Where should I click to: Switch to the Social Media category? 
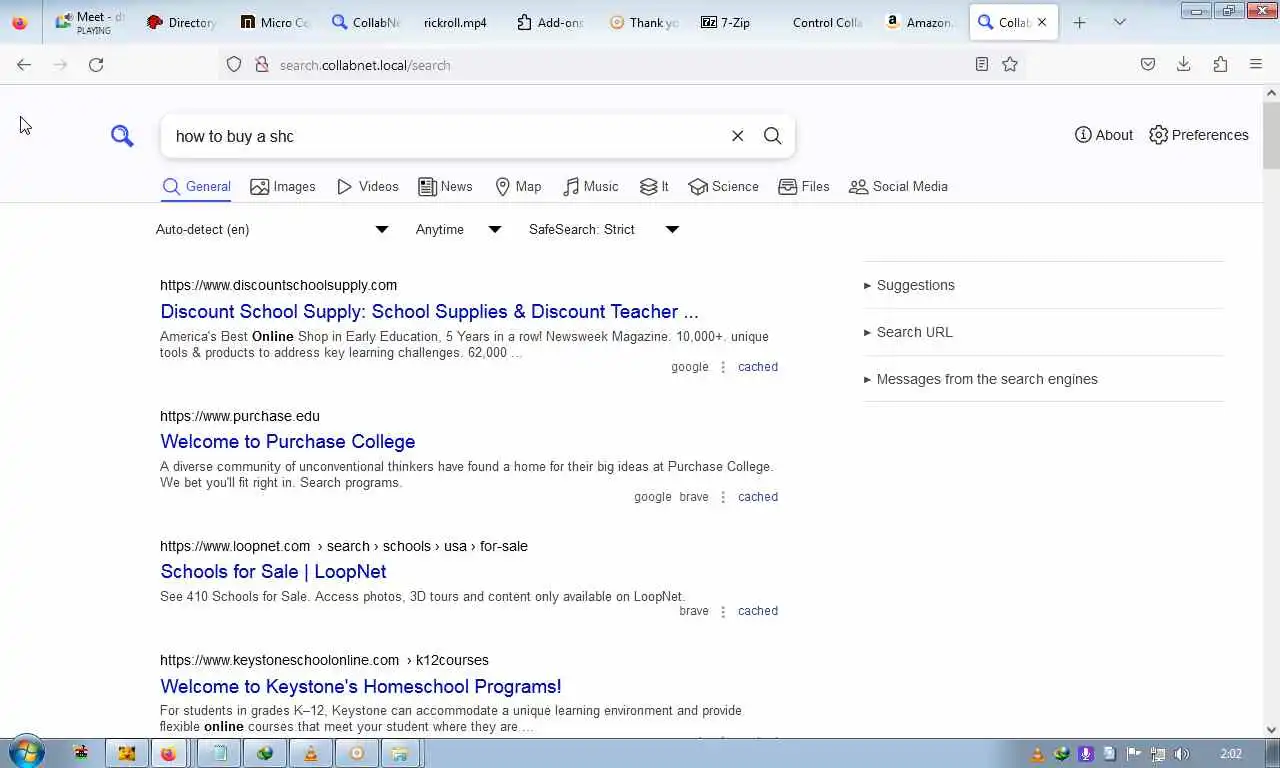coord(898,186)
